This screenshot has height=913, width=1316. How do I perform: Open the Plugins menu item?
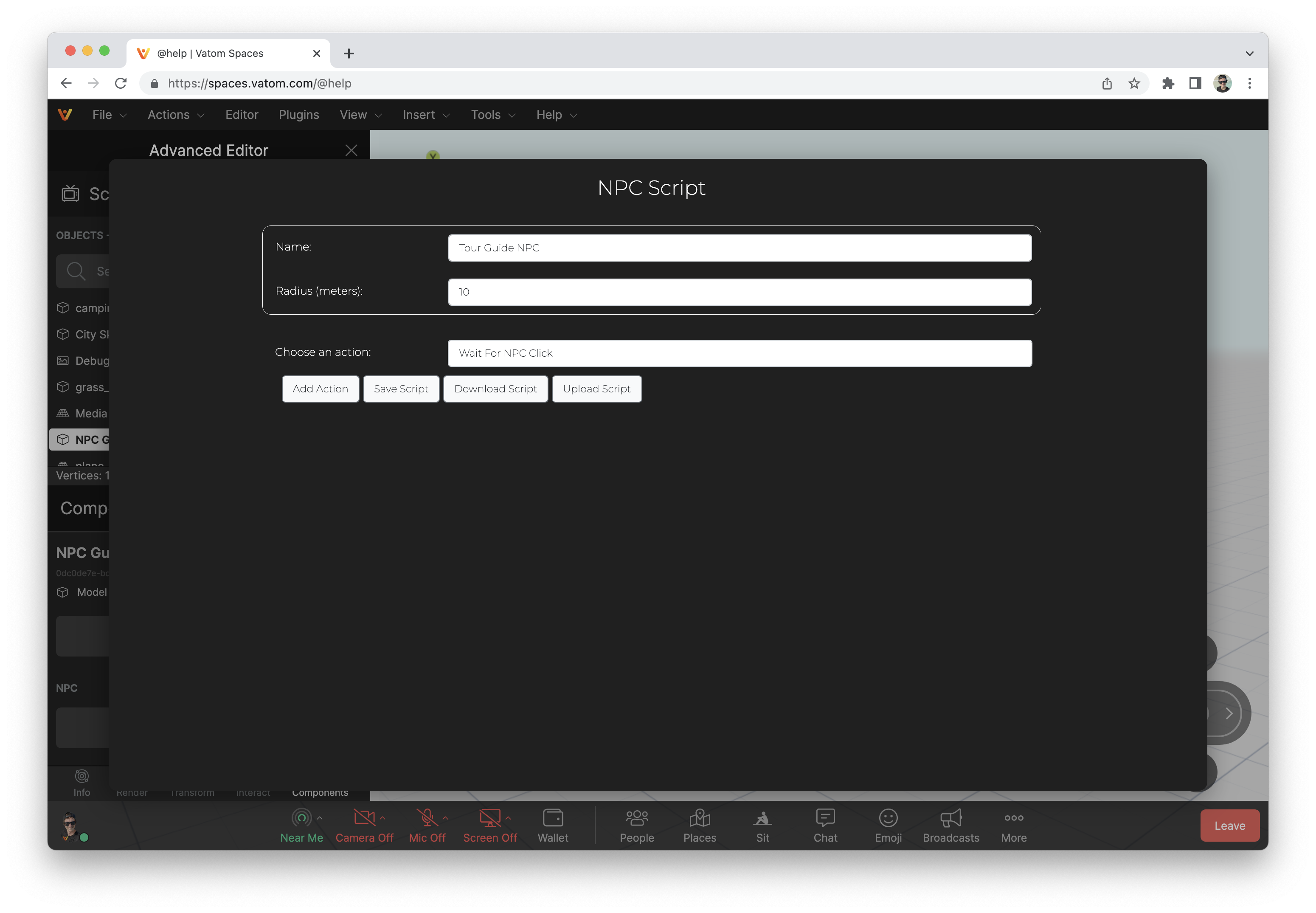[298, 115]
